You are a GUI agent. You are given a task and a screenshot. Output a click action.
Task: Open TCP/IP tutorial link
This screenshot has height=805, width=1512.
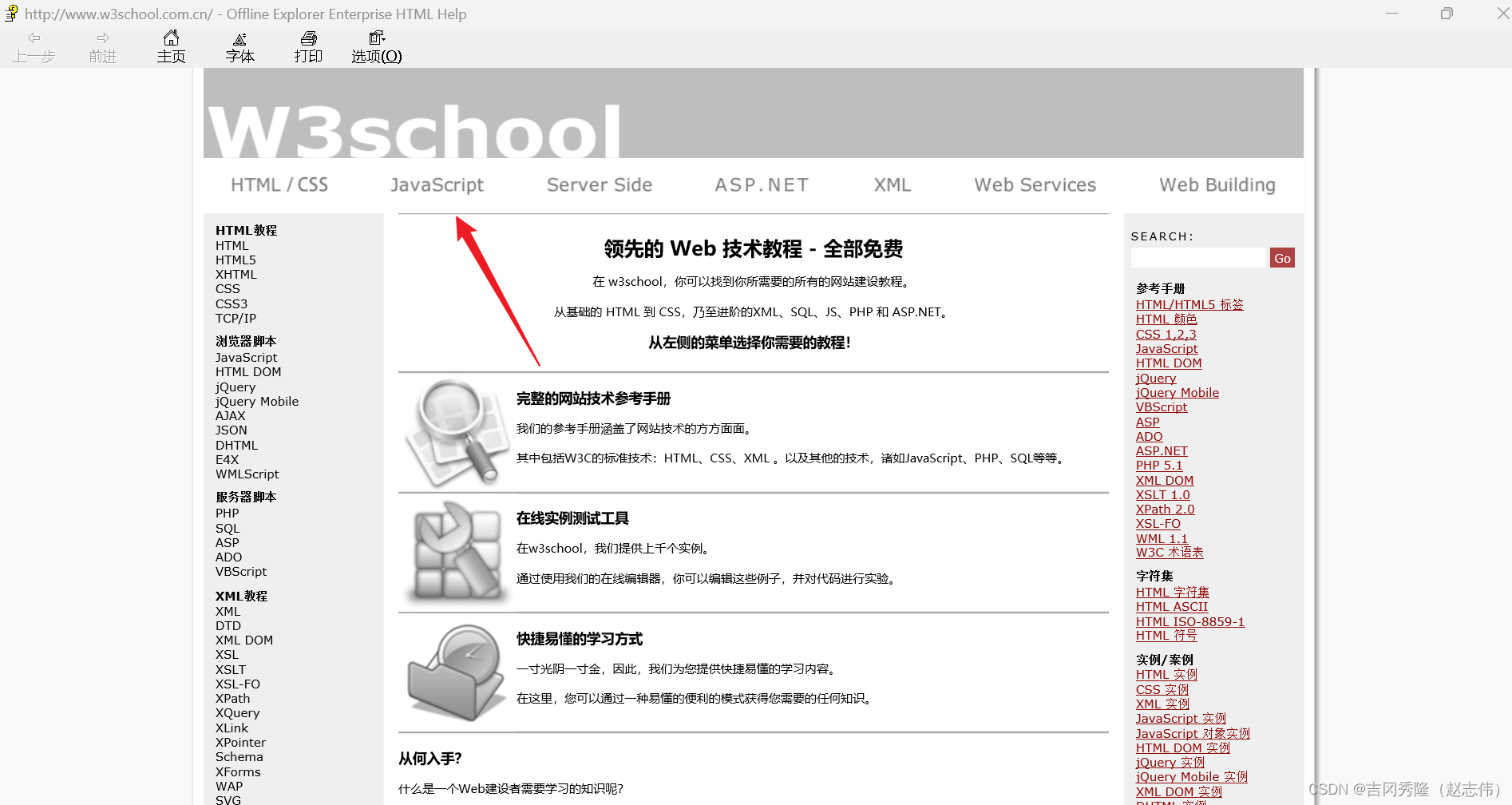236,319
